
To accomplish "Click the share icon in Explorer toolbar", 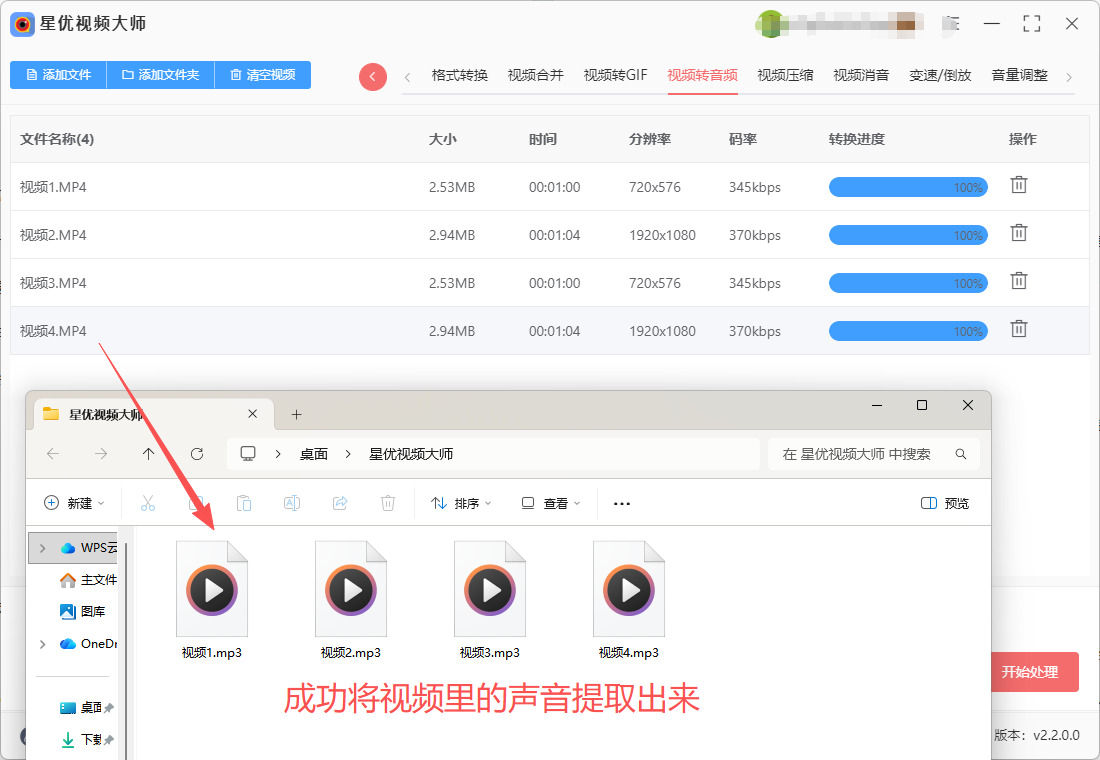I will [340, 503].
